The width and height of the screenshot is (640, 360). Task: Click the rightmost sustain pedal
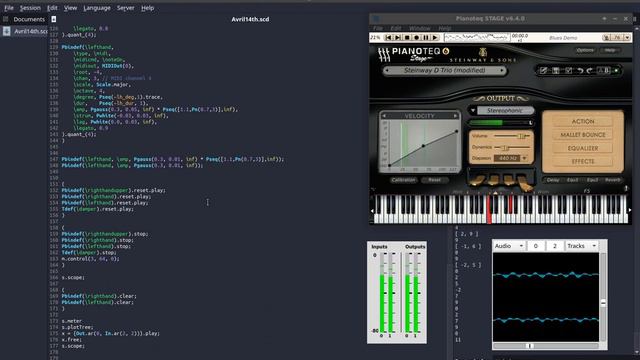click(x=525, y=184)
